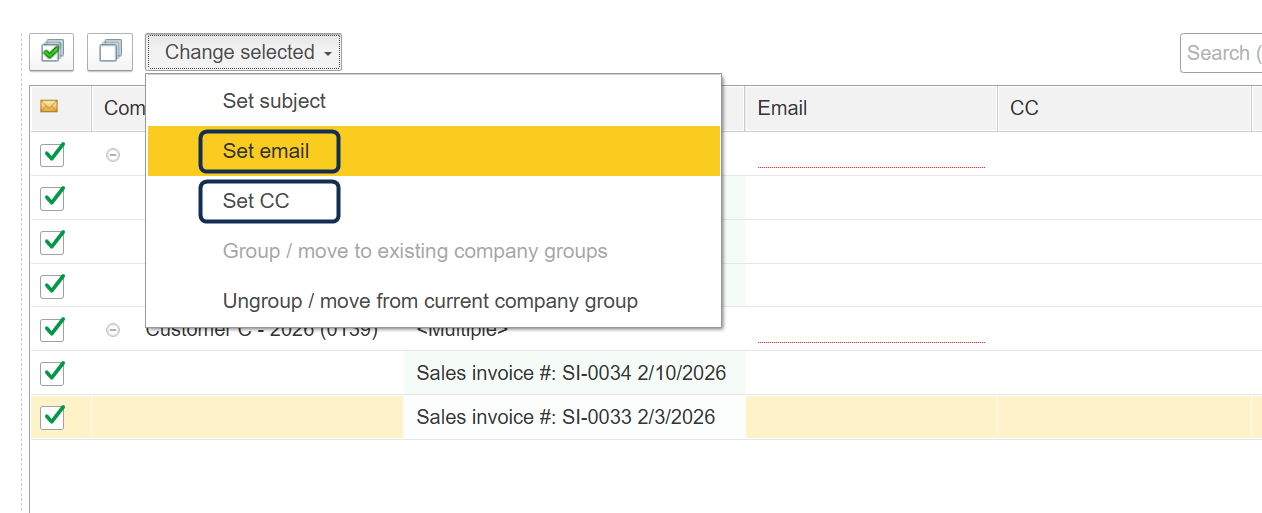
Task: Click the envelope icon column header
Action: [48, 107]
